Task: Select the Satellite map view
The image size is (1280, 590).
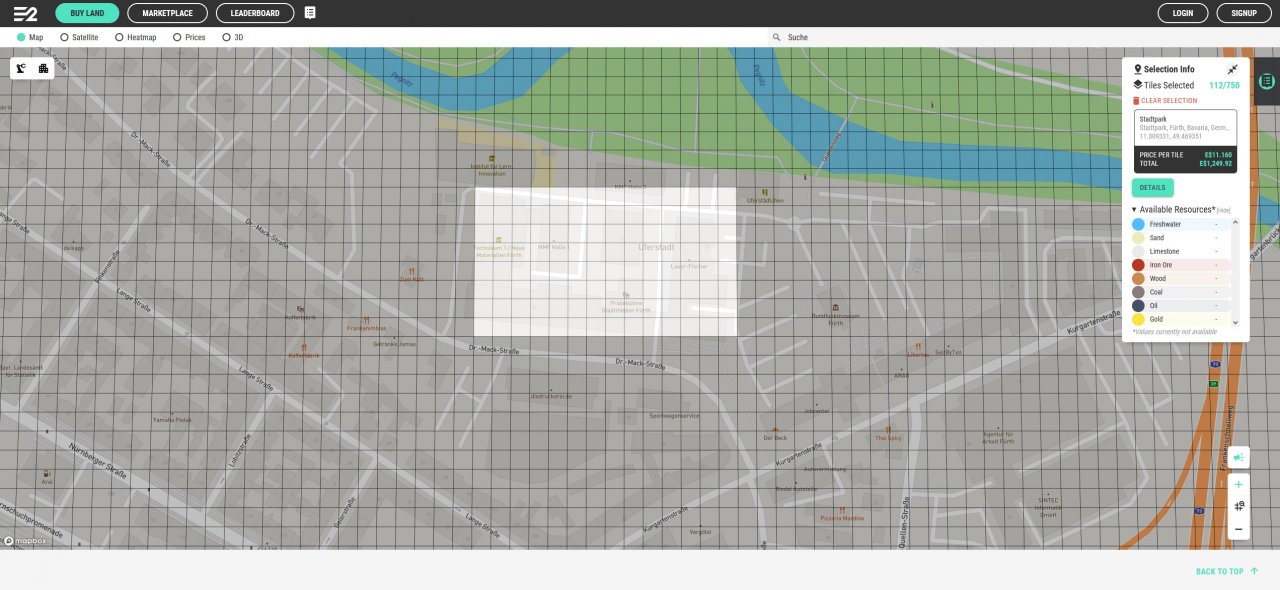Action: point(79,37)
